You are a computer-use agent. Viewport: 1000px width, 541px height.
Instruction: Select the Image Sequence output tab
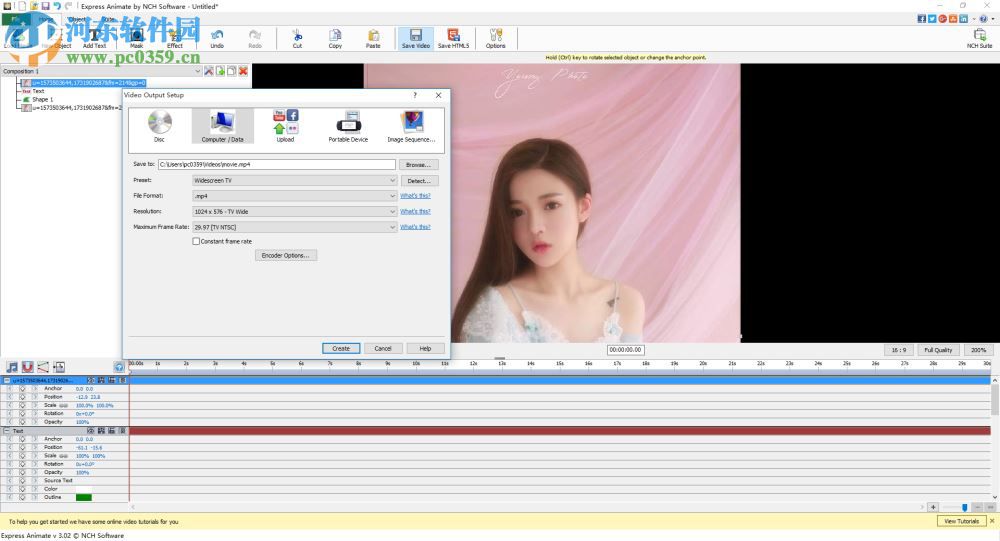[411, 126]
